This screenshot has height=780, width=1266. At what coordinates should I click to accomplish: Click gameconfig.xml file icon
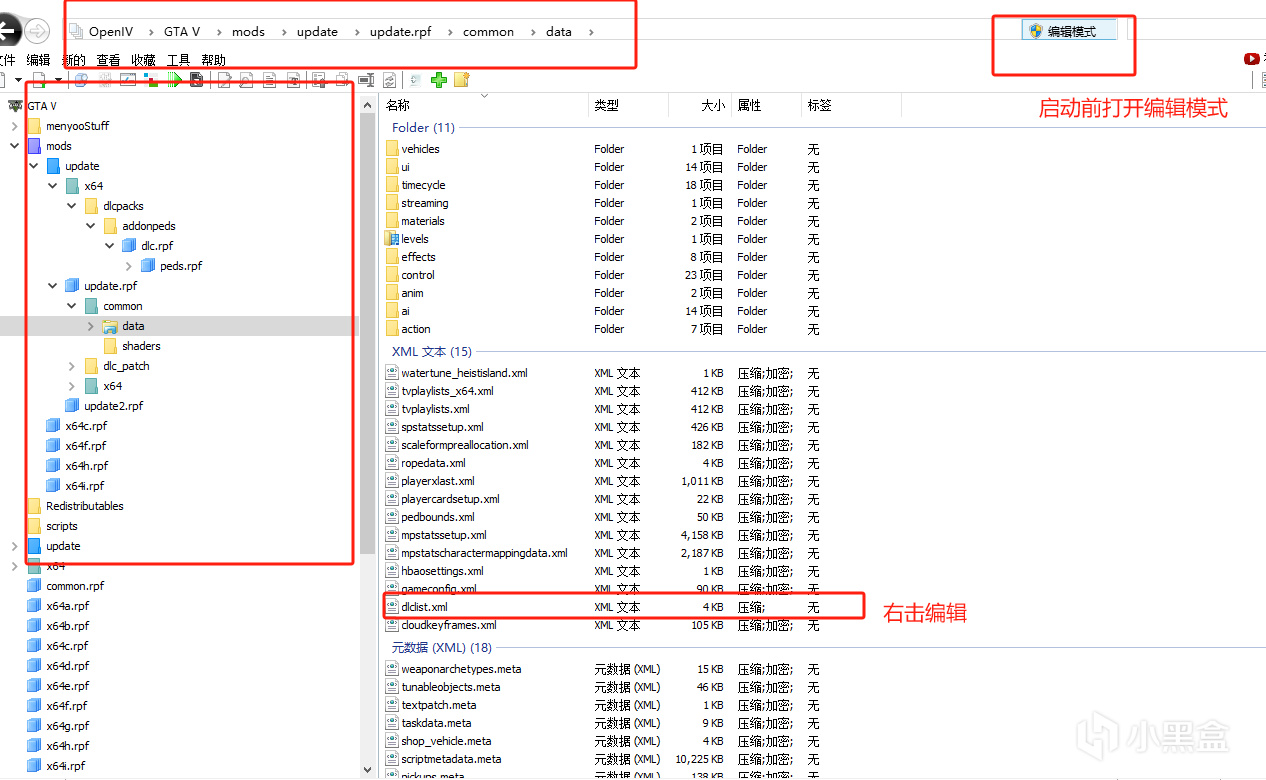[392, 589]
